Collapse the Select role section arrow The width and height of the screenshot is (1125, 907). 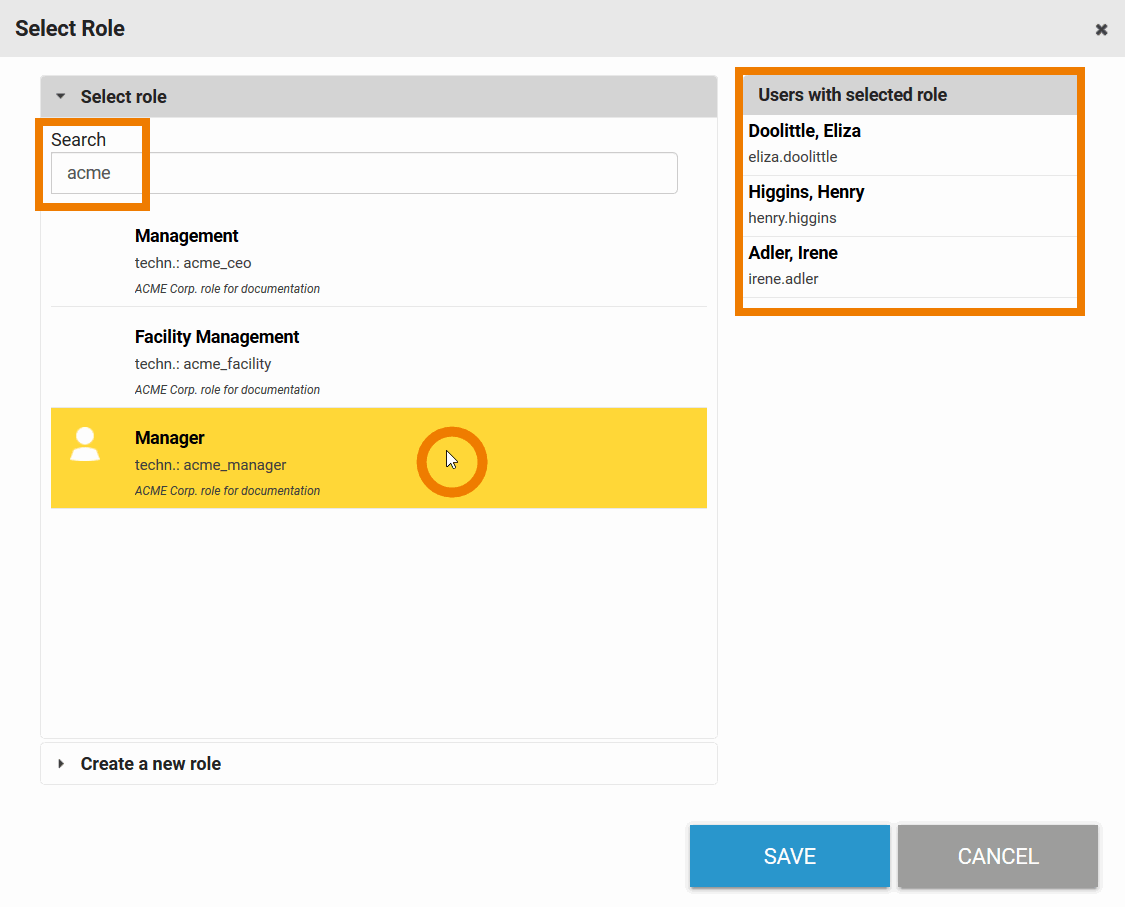click(61, 97)
